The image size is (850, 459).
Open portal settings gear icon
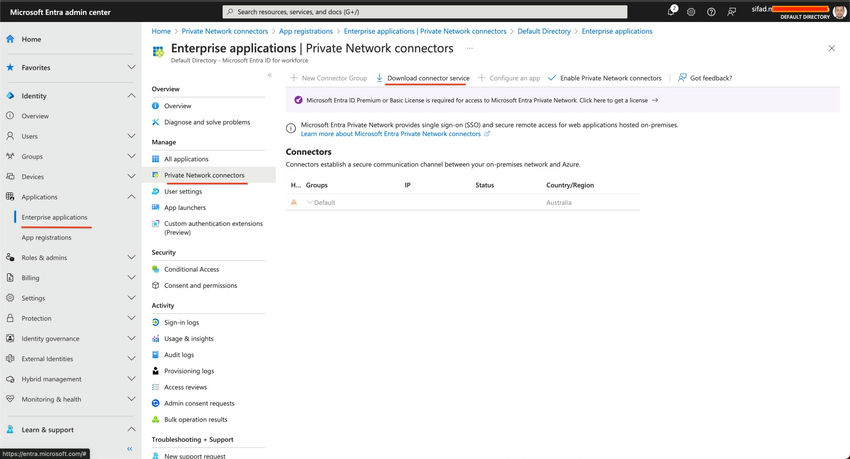click(x=691, y=12)
